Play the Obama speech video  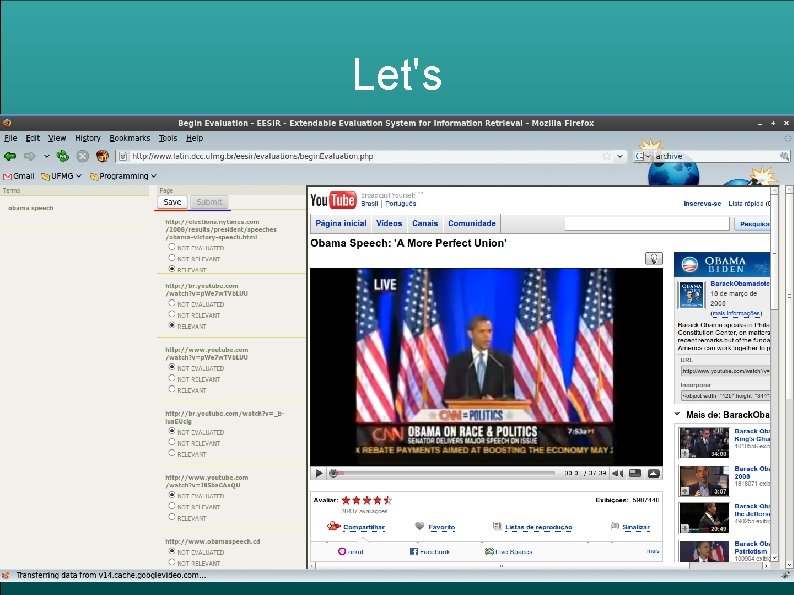tap(319, 473)
